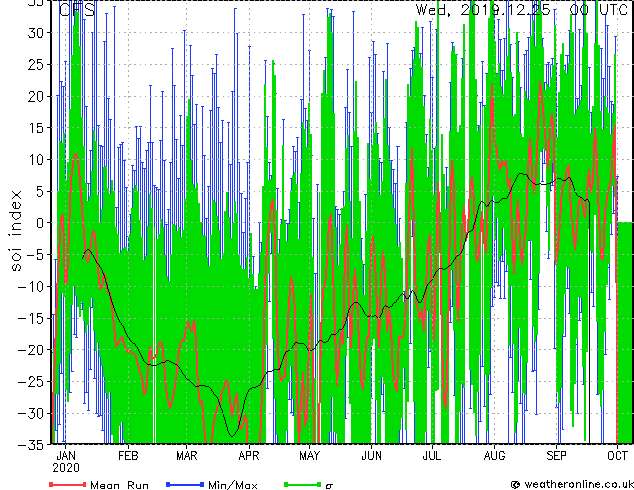
Task: Click the CFS chart title
Action: coord(77,10)
